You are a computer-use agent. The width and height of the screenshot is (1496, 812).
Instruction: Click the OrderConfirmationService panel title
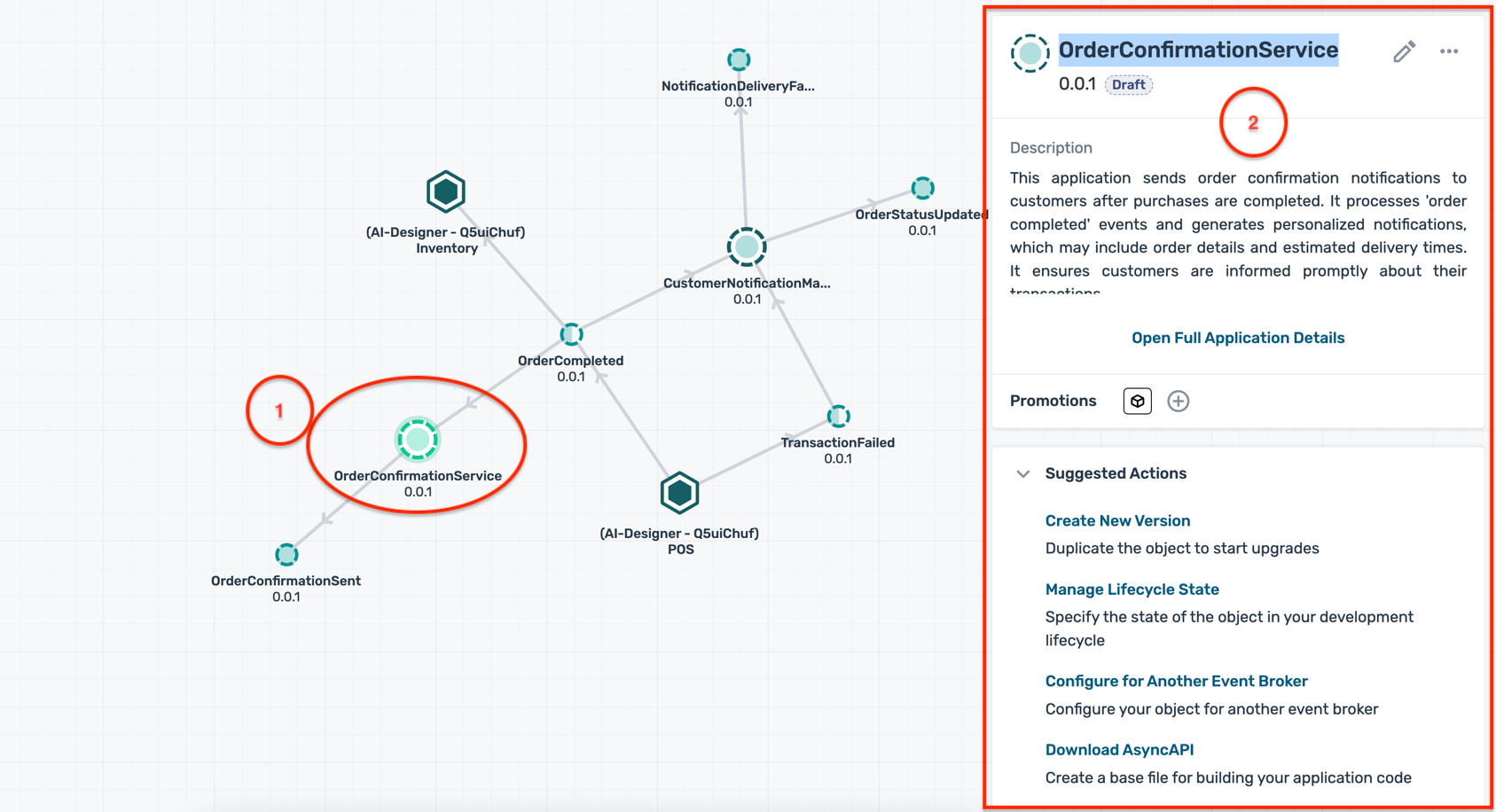(1198, 50)
